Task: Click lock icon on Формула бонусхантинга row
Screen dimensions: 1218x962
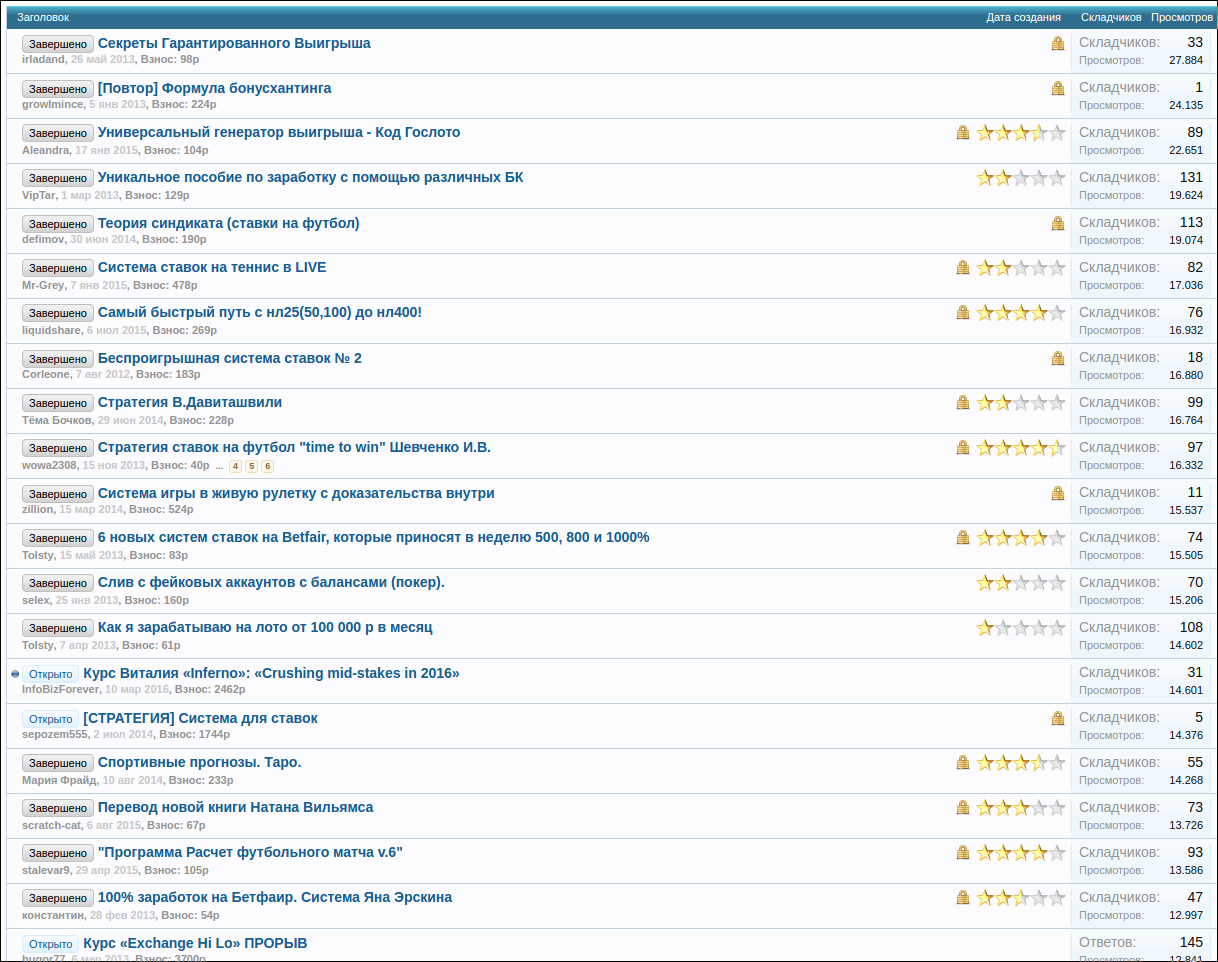Action: (1058, 88)
